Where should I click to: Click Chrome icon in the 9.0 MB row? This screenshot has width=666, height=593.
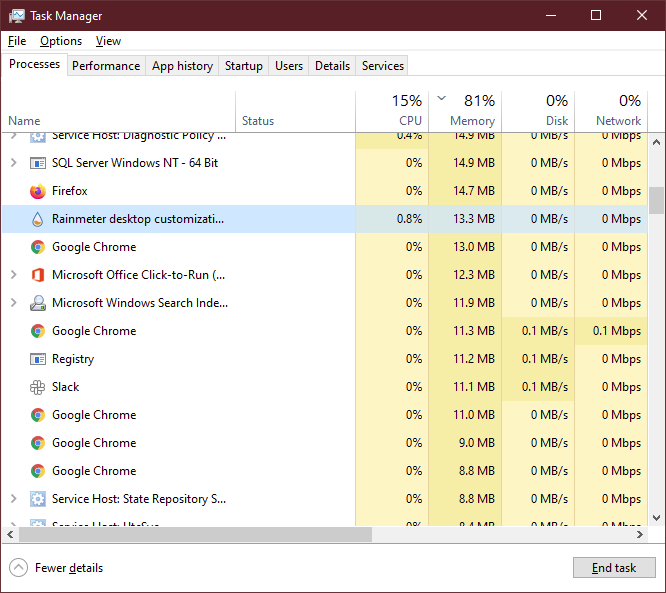coord(38,443)
